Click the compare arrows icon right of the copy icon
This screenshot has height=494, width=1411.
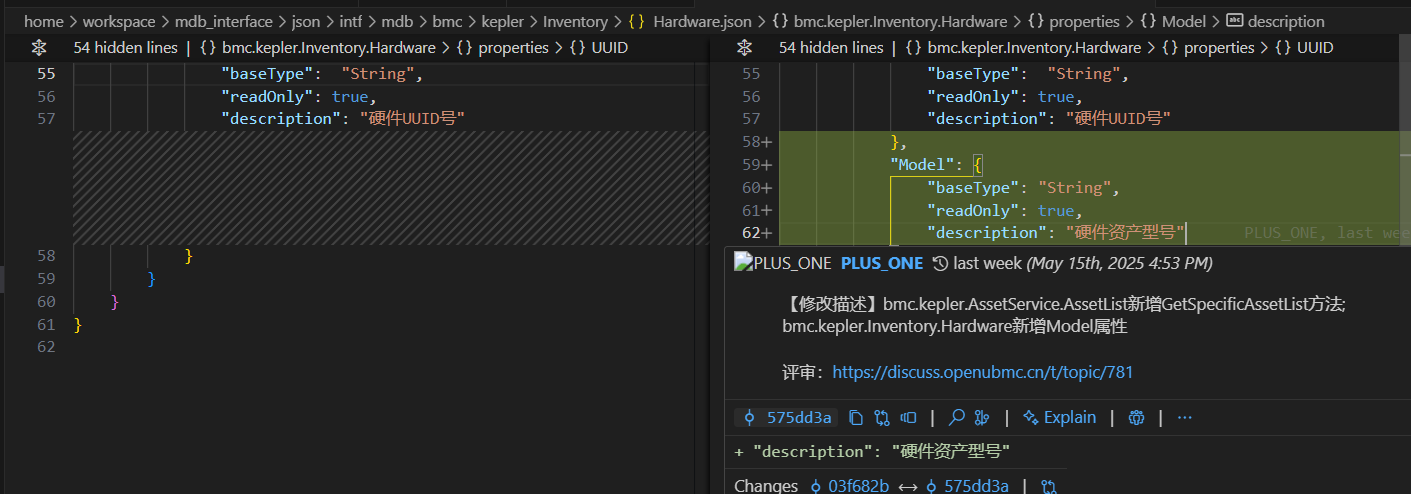[x=882, y=418]
